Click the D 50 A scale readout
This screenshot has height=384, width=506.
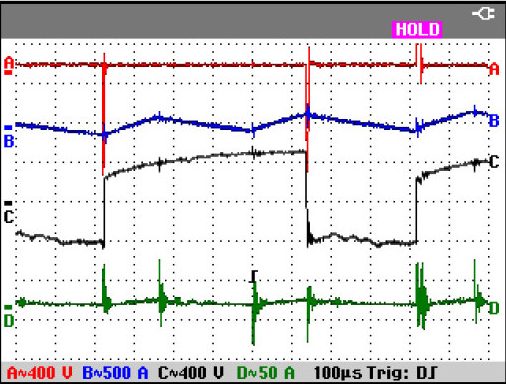[x=266, y=373]
